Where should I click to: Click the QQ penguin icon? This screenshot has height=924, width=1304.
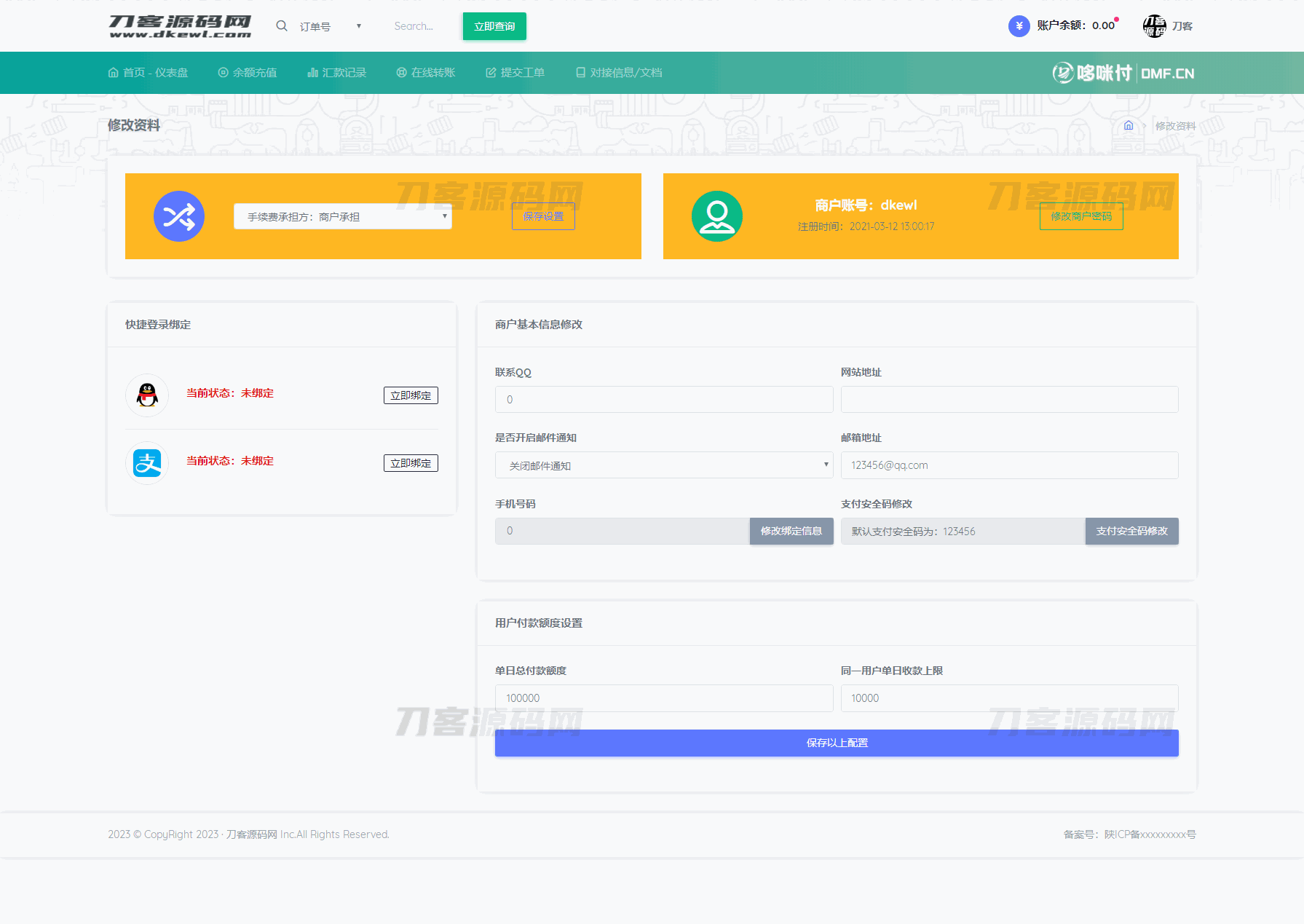coord(147,395)
